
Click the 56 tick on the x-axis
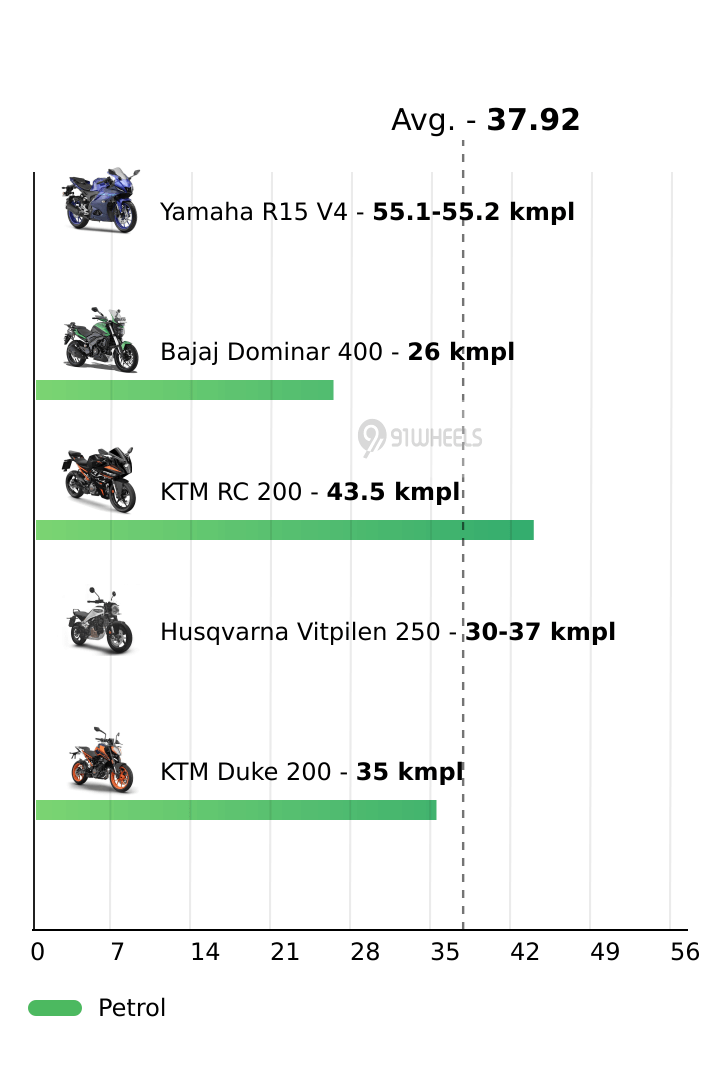[685, 953]
